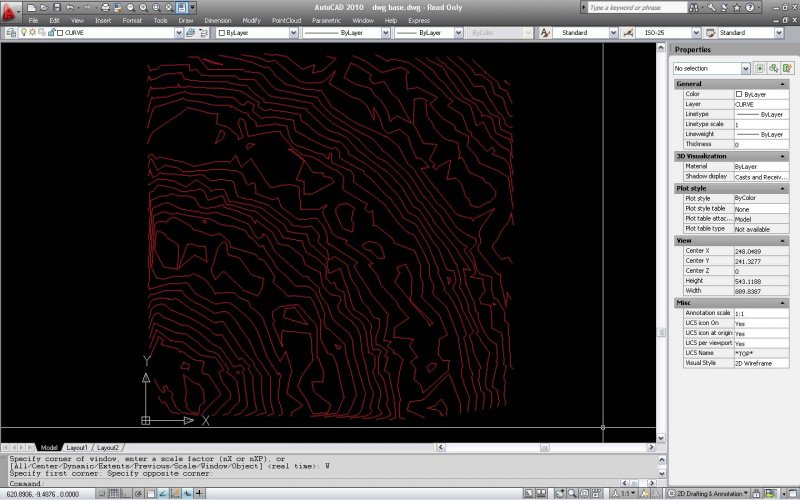Click the New drawing icon in quick access toolbar
Viewport: 800px width, 500px height.
coord(31,7)
